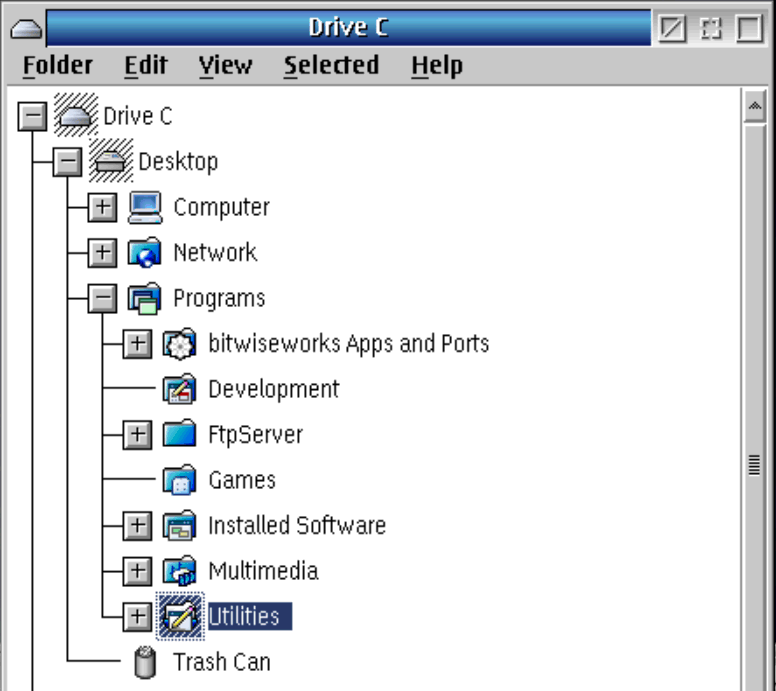Click the Drive C tree icon
This screenshot has width=776, height=691.
point(76,115)
